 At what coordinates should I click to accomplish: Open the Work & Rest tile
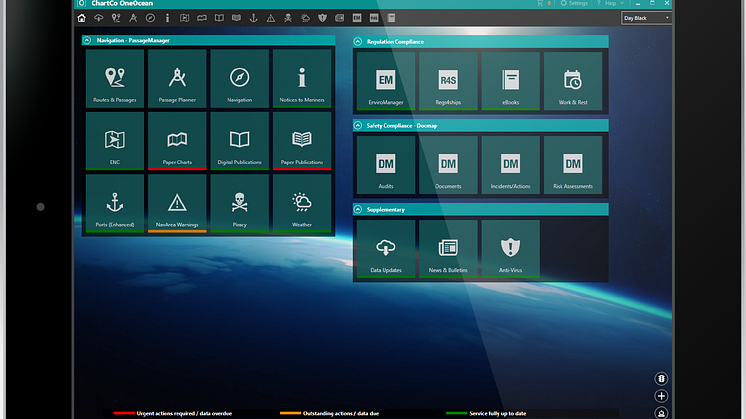573,81
